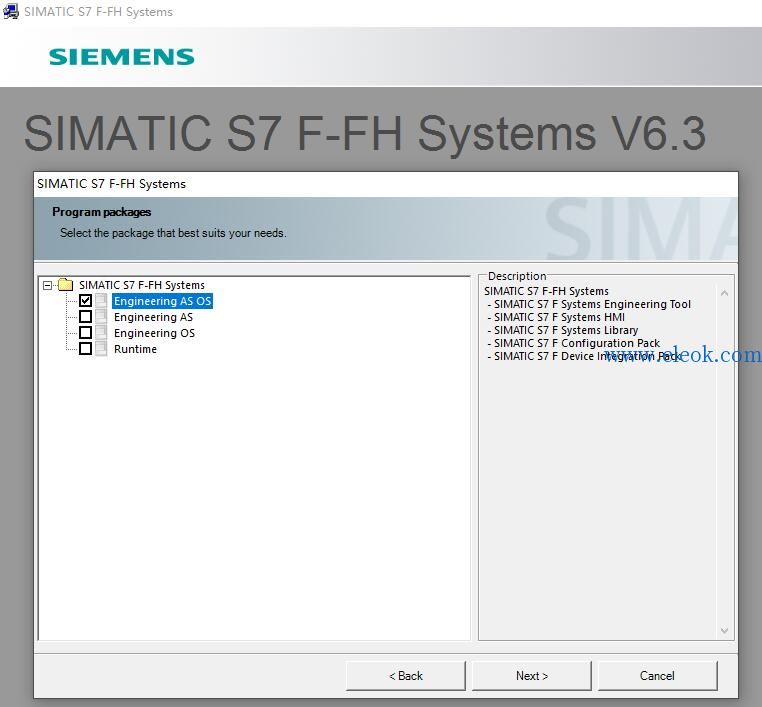Cancel the installation setup
The width and height of the screenshot is (762, 707).
pos(658,676)
